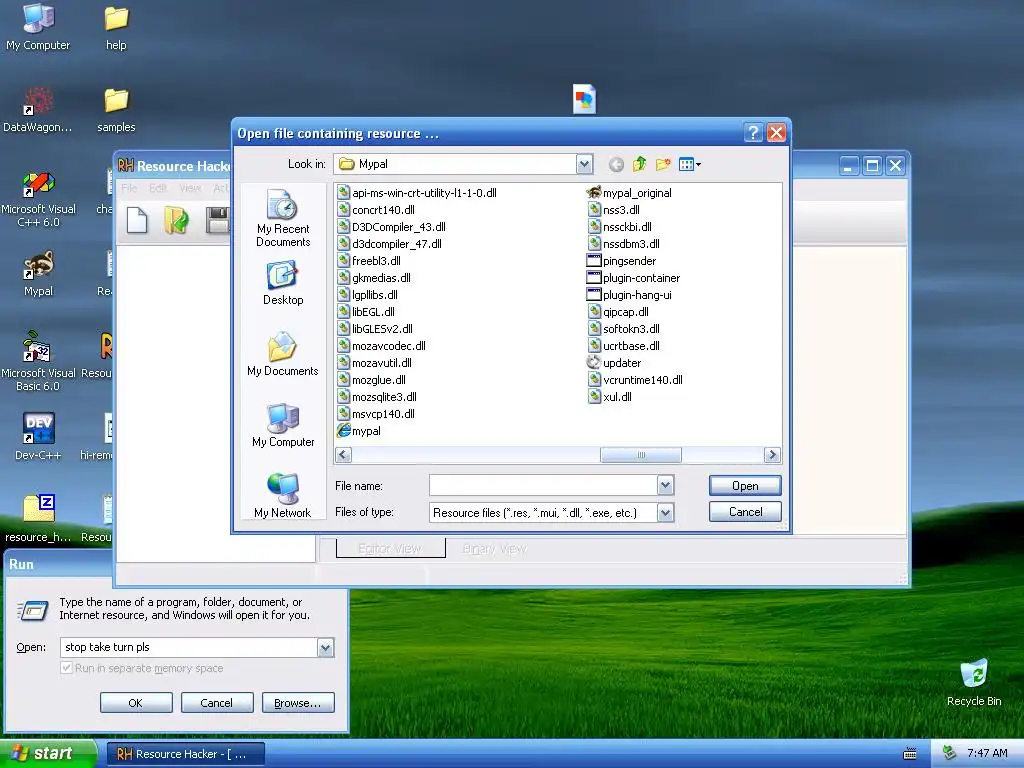The width and height of the screenshot is (1024, 768).
Task: Click the Recycle Bin icon
Action: pyautogui.click(x=974, y=683)
